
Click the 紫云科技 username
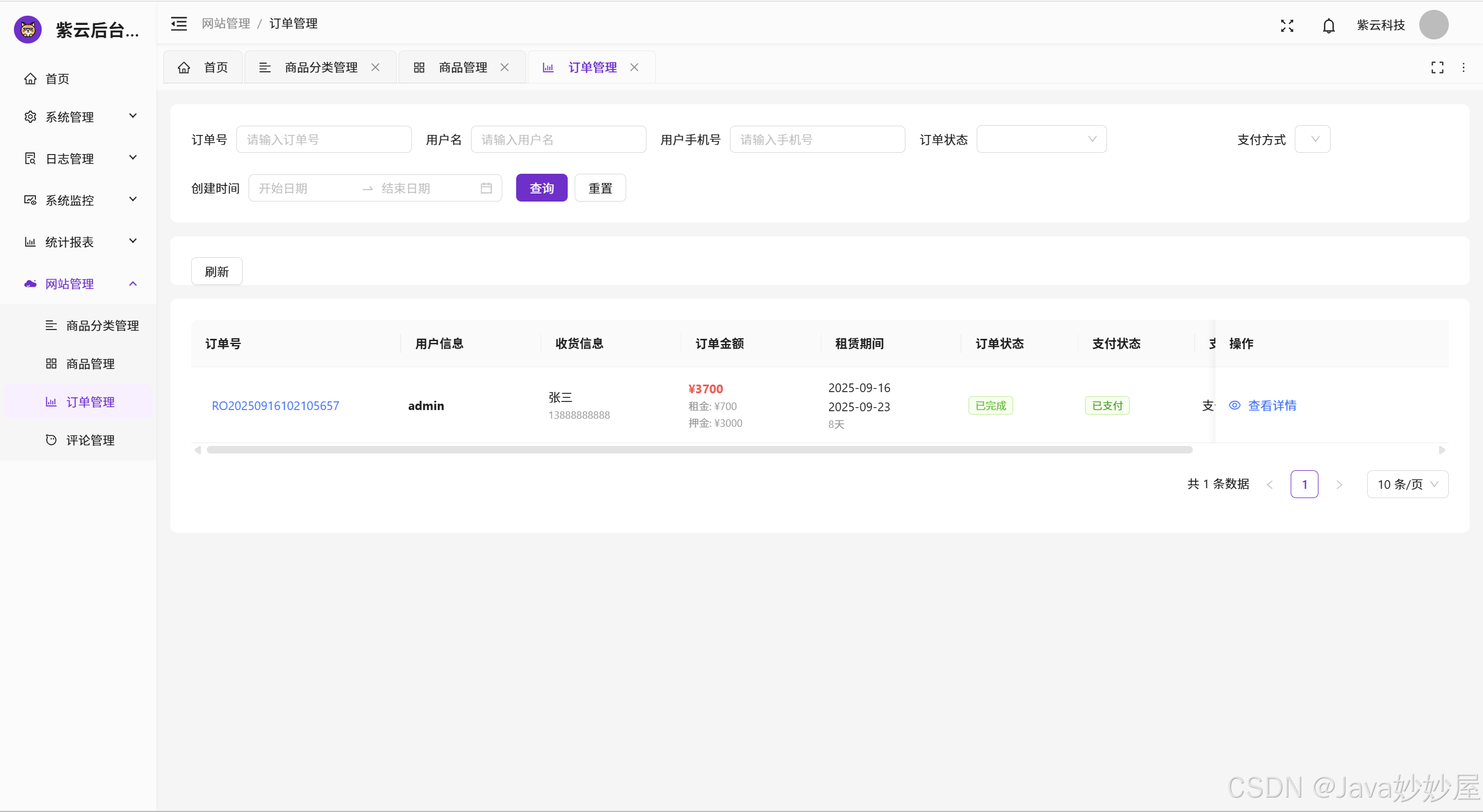coord(1381,25)
